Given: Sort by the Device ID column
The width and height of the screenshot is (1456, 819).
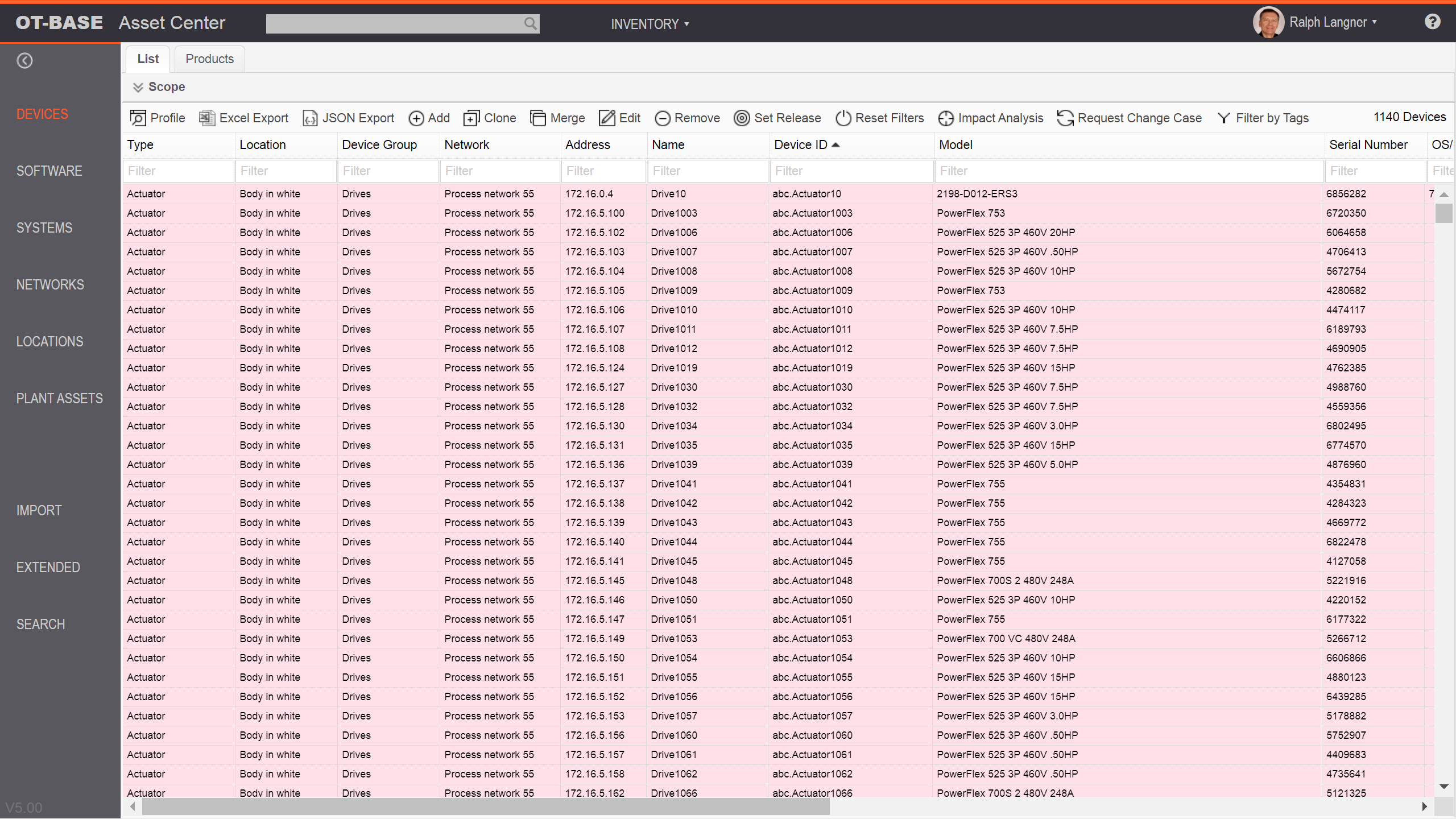Looking at the screenshot, I should [x=806, y=144].
